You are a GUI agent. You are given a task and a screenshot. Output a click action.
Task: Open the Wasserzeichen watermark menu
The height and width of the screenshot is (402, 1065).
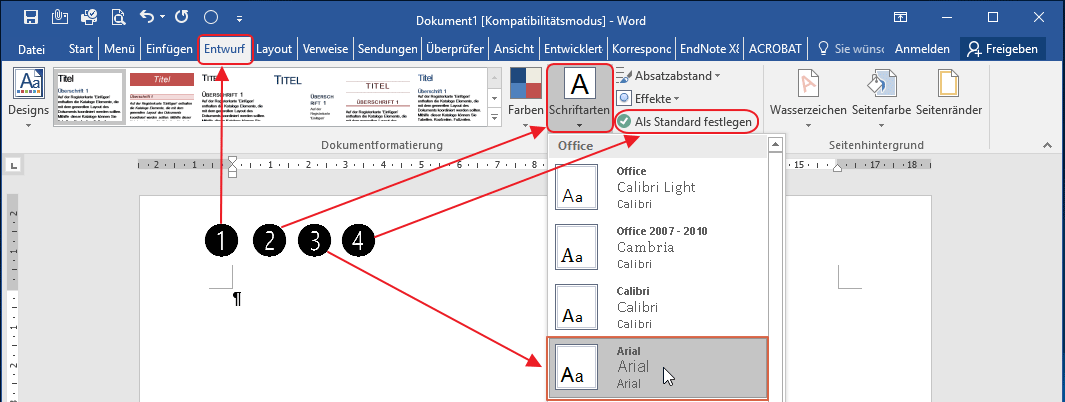point(808,97)
